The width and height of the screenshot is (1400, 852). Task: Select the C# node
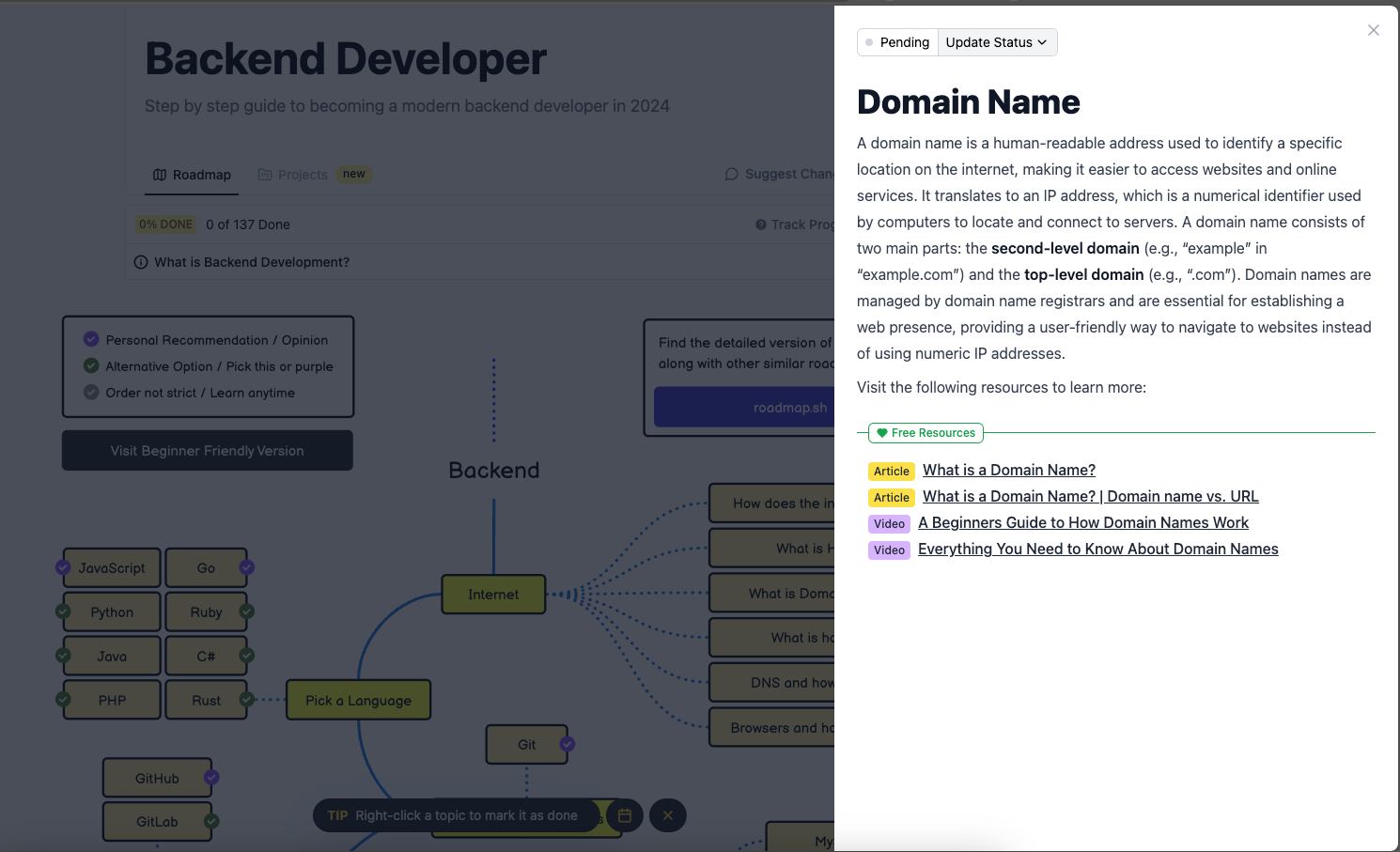pos(206,657)
